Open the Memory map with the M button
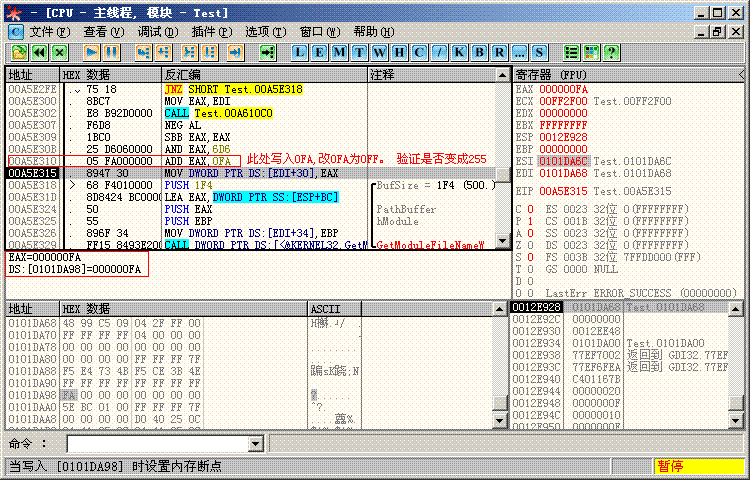750x480 pixels. click(x=340, y=52)
